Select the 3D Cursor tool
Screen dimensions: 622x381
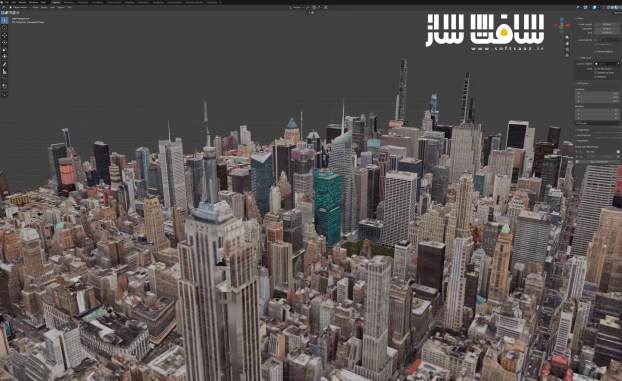click(x=4, y=28)
